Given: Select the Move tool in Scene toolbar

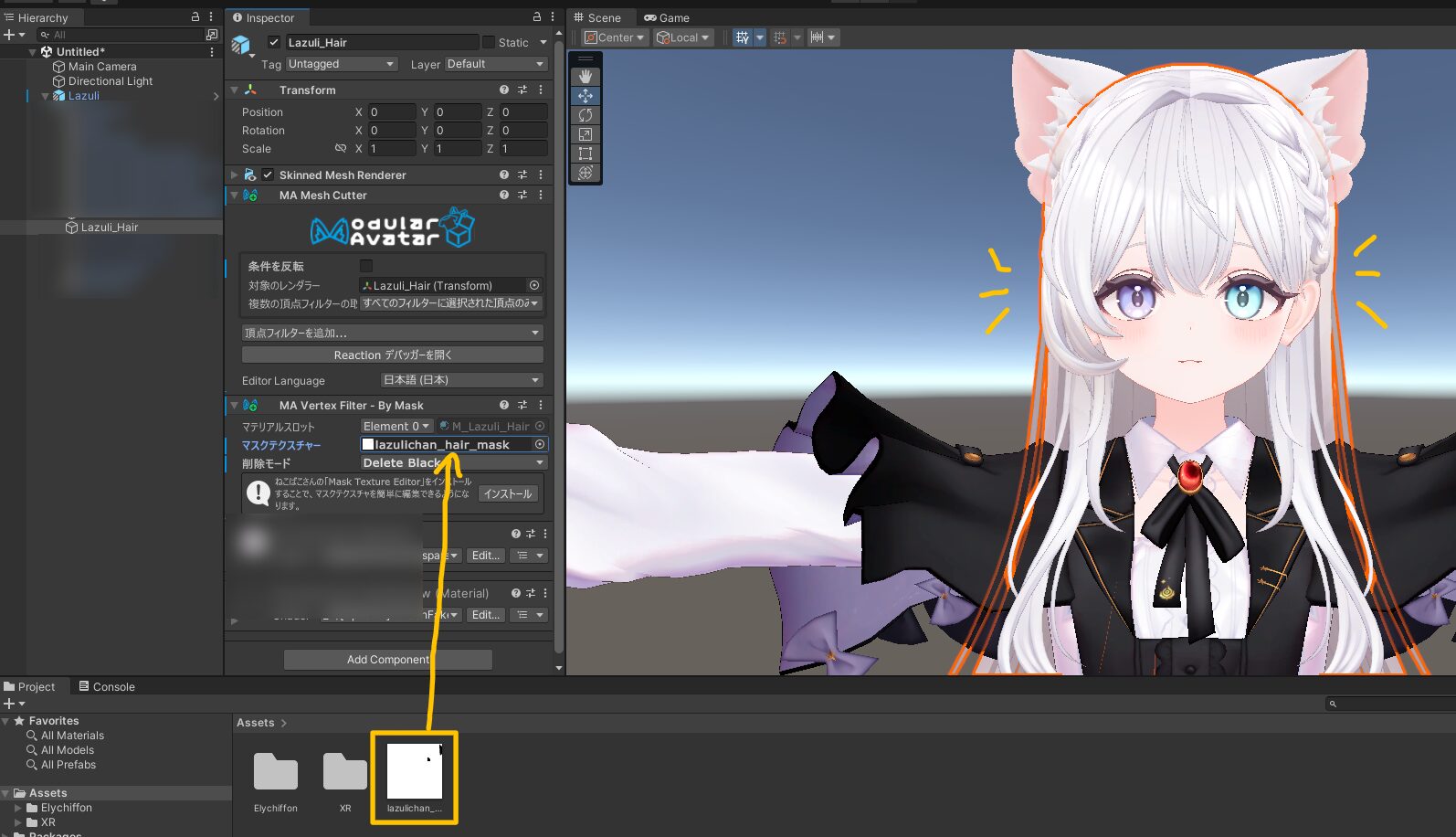Looking at the screenshot, I should 586,96.
